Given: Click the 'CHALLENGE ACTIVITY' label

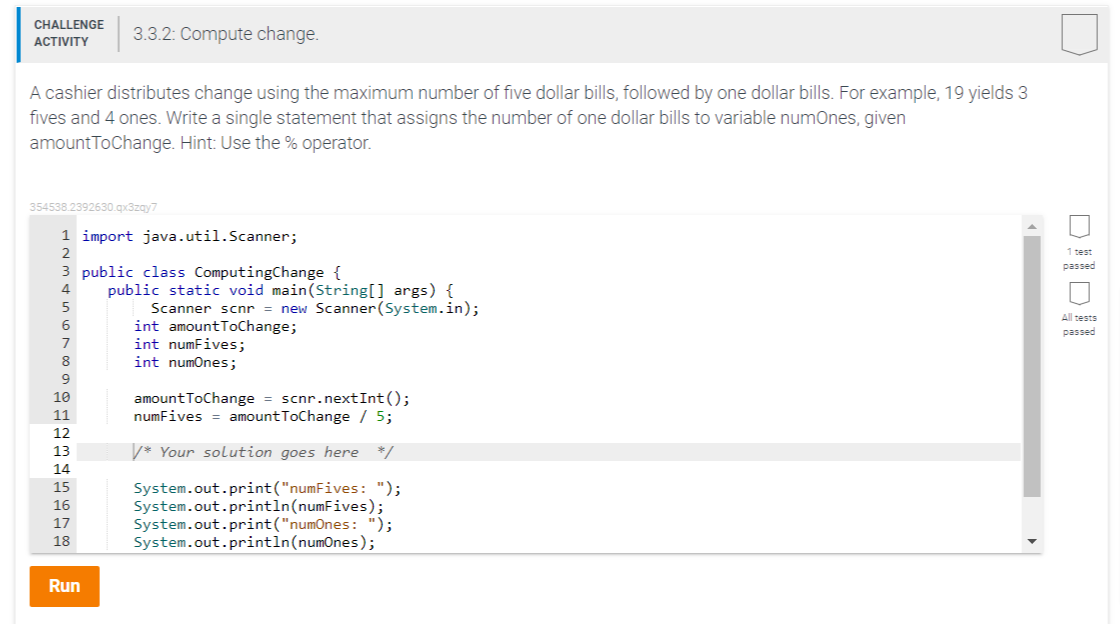Looking at the screenshot, I should click(69, 33).
